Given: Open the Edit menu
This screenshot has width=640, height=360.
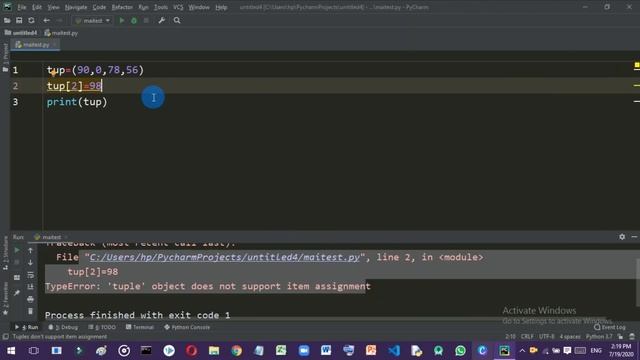Looking at the screenshot, I should click(37, 7).
